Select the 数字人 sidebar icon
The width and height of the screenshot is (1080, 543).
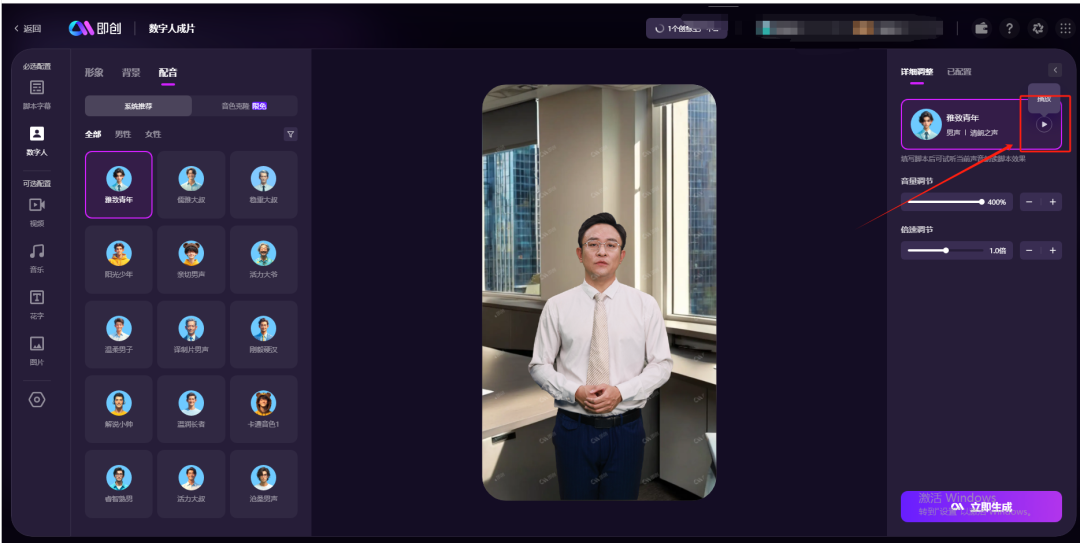pyautogui.click(x=36, y=134)
